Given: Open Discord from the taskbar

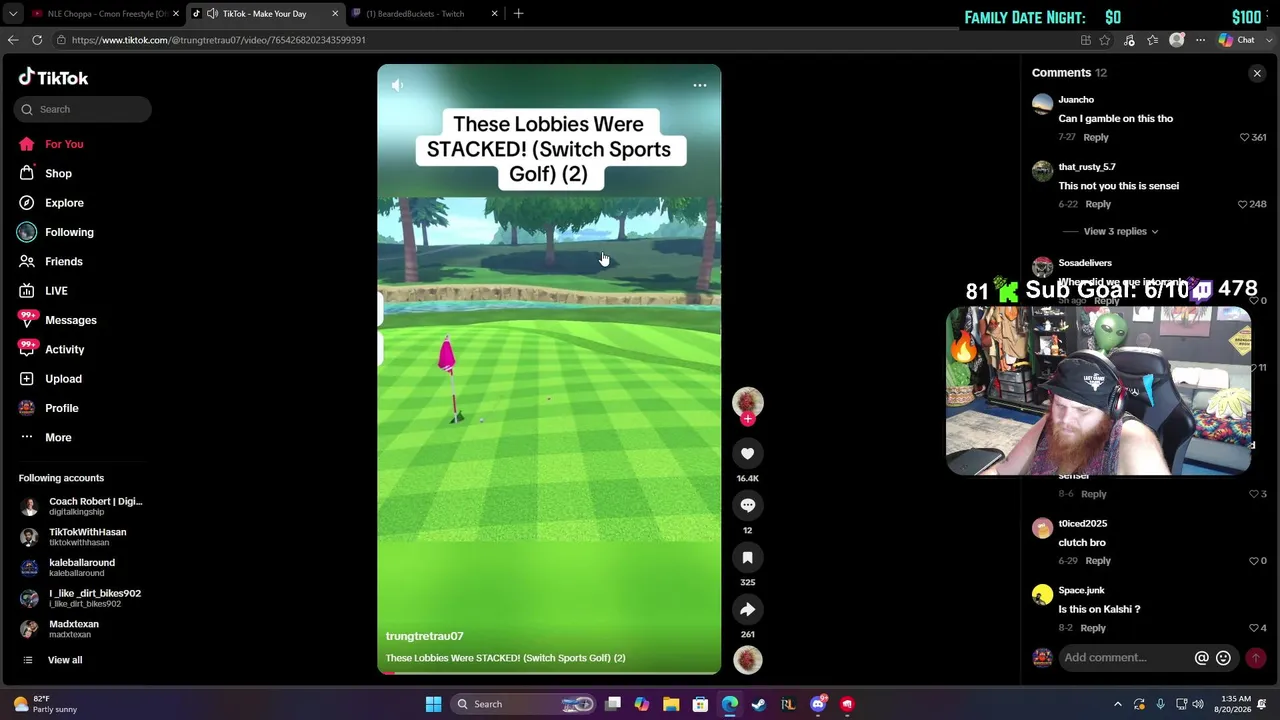Looking at the screenshot, I should tap(818, 704).
